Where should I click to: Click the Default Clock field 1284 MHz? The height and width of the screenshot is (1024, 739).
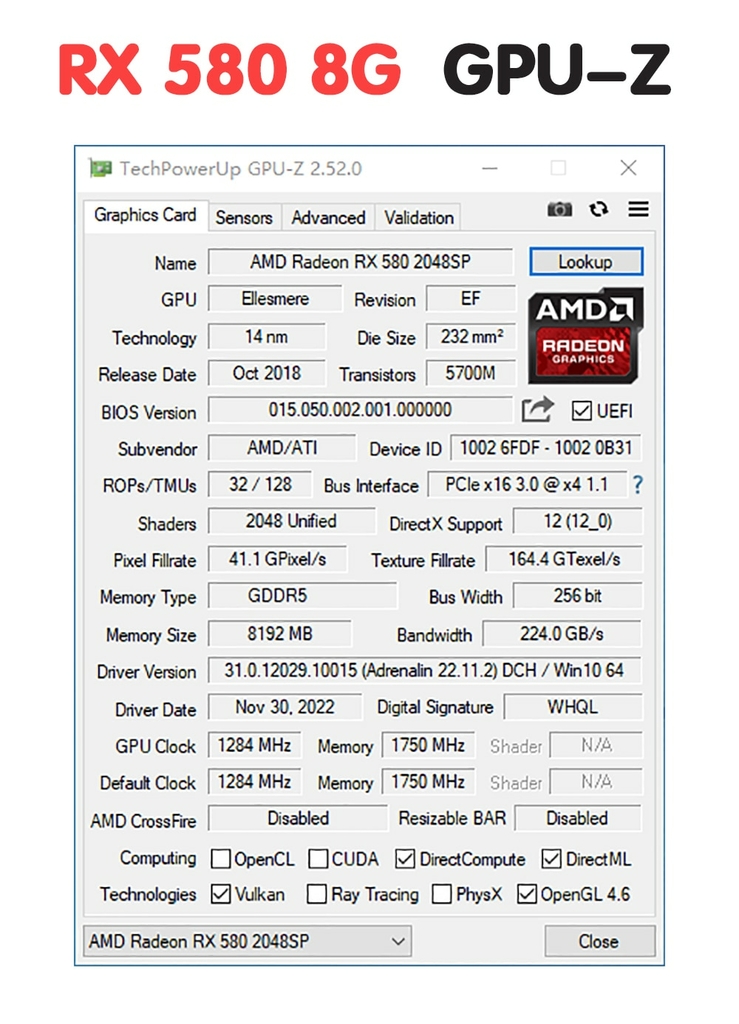click(255, 782)
